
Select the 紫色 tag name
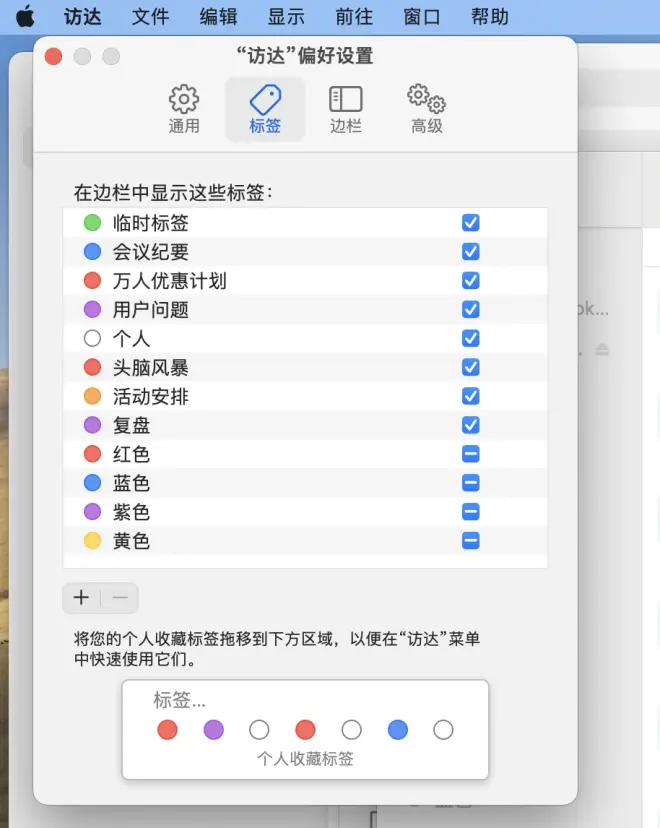pos(131,512)
